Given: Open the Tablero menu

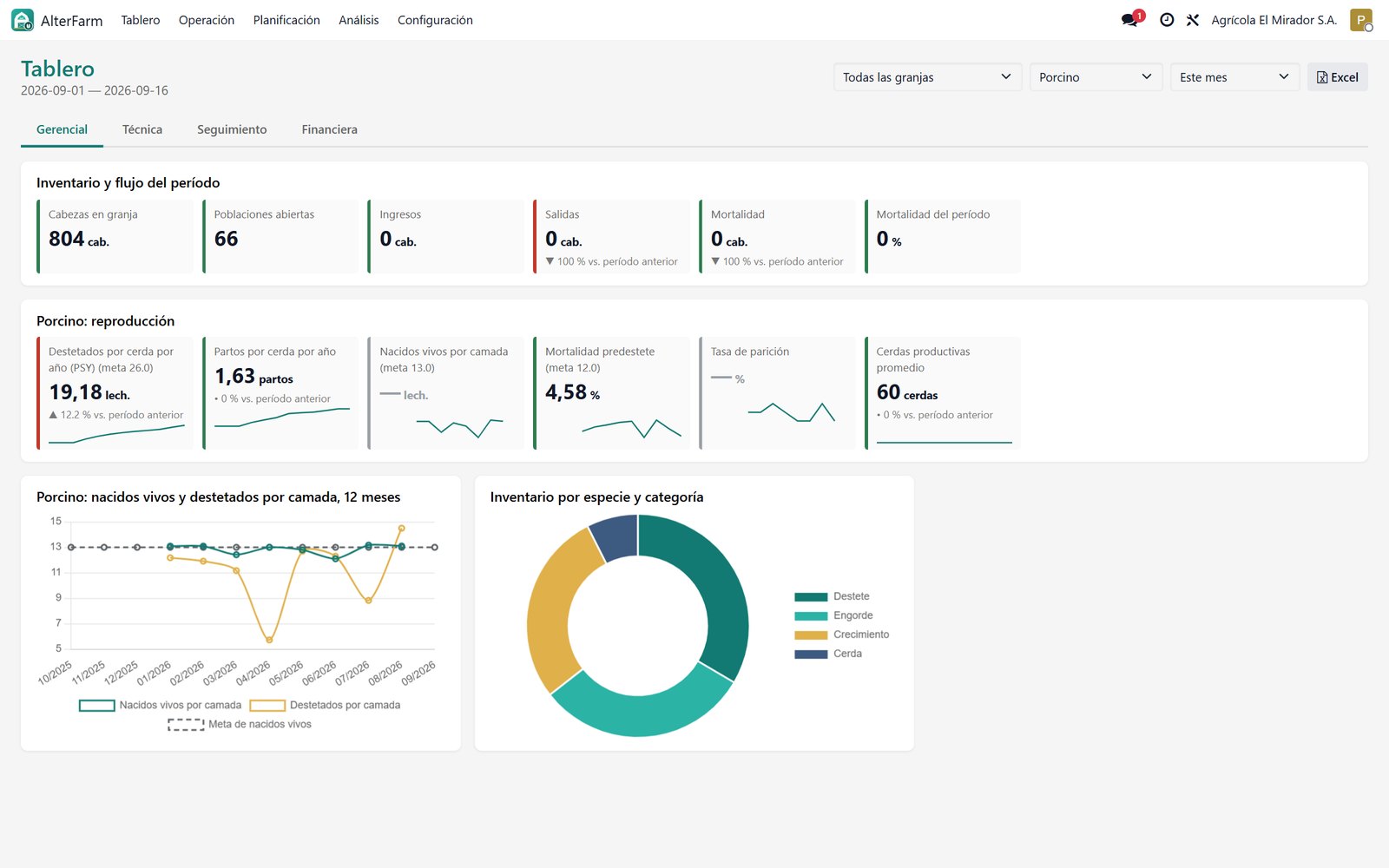Looking at the screenshot, I should [141, 20].
